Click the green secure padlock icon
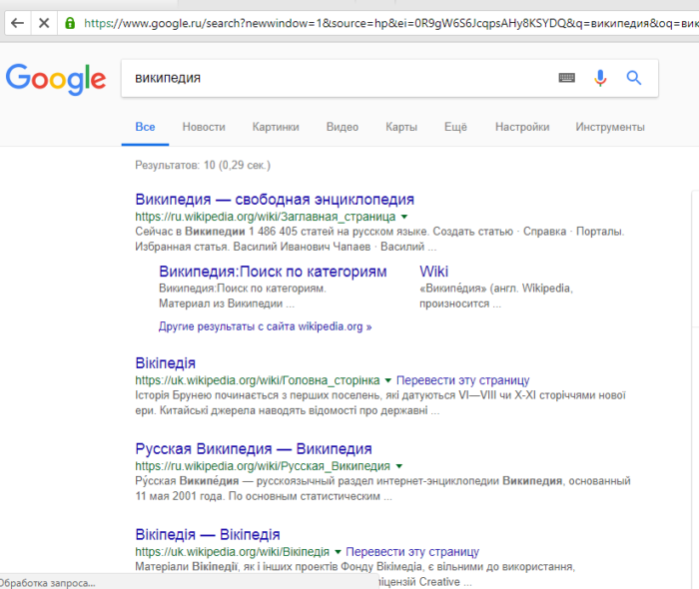This screenshot has height=589, width=699. pyautogui.click(x=70, y=23)
